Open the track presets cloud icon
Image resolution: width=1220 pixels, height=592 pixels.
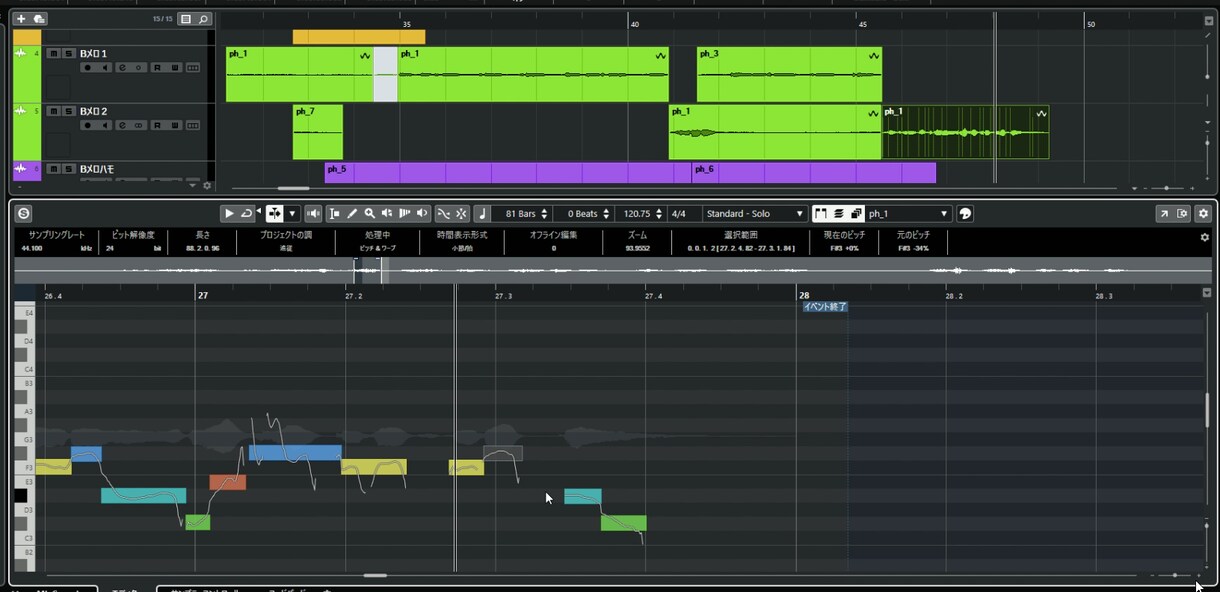click(x=39, y=19)
